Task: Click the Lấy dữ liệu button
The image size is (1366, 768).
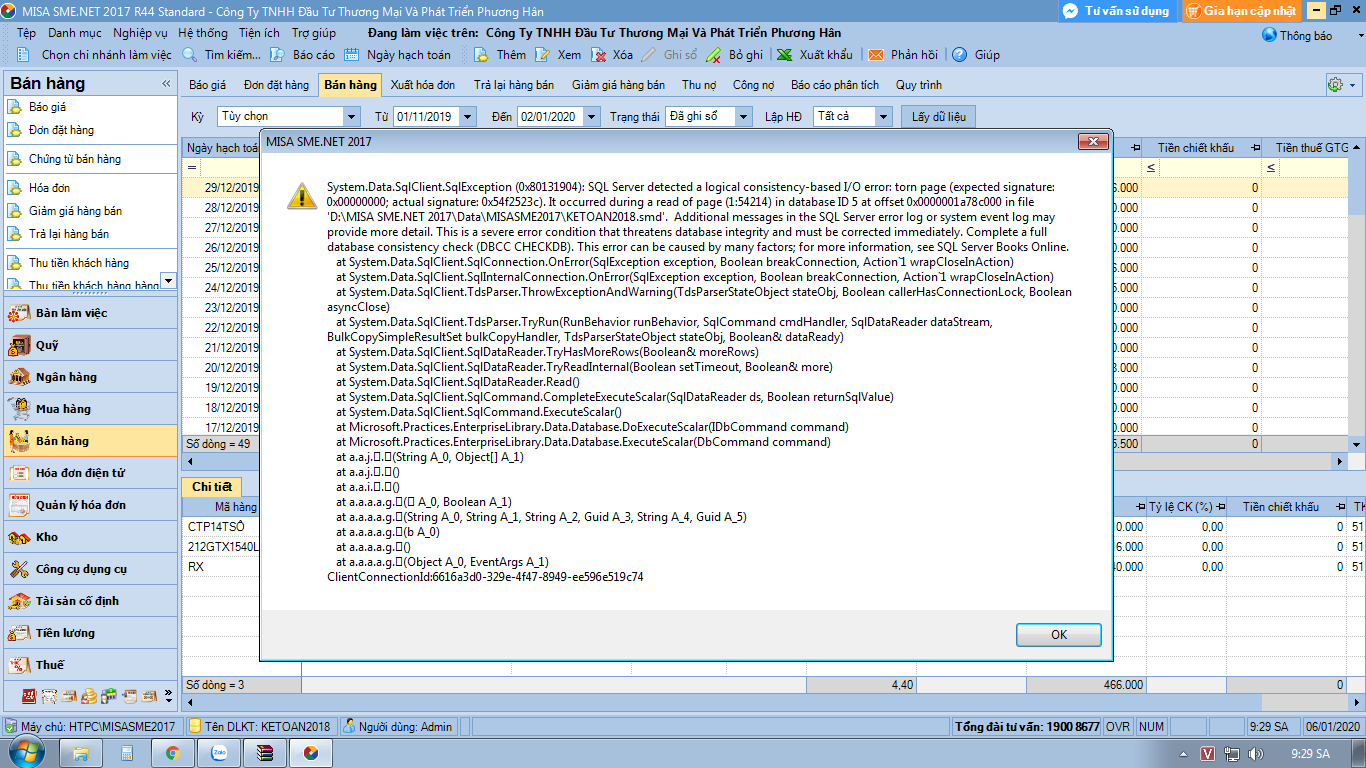Action: click(x=938, y=117)
